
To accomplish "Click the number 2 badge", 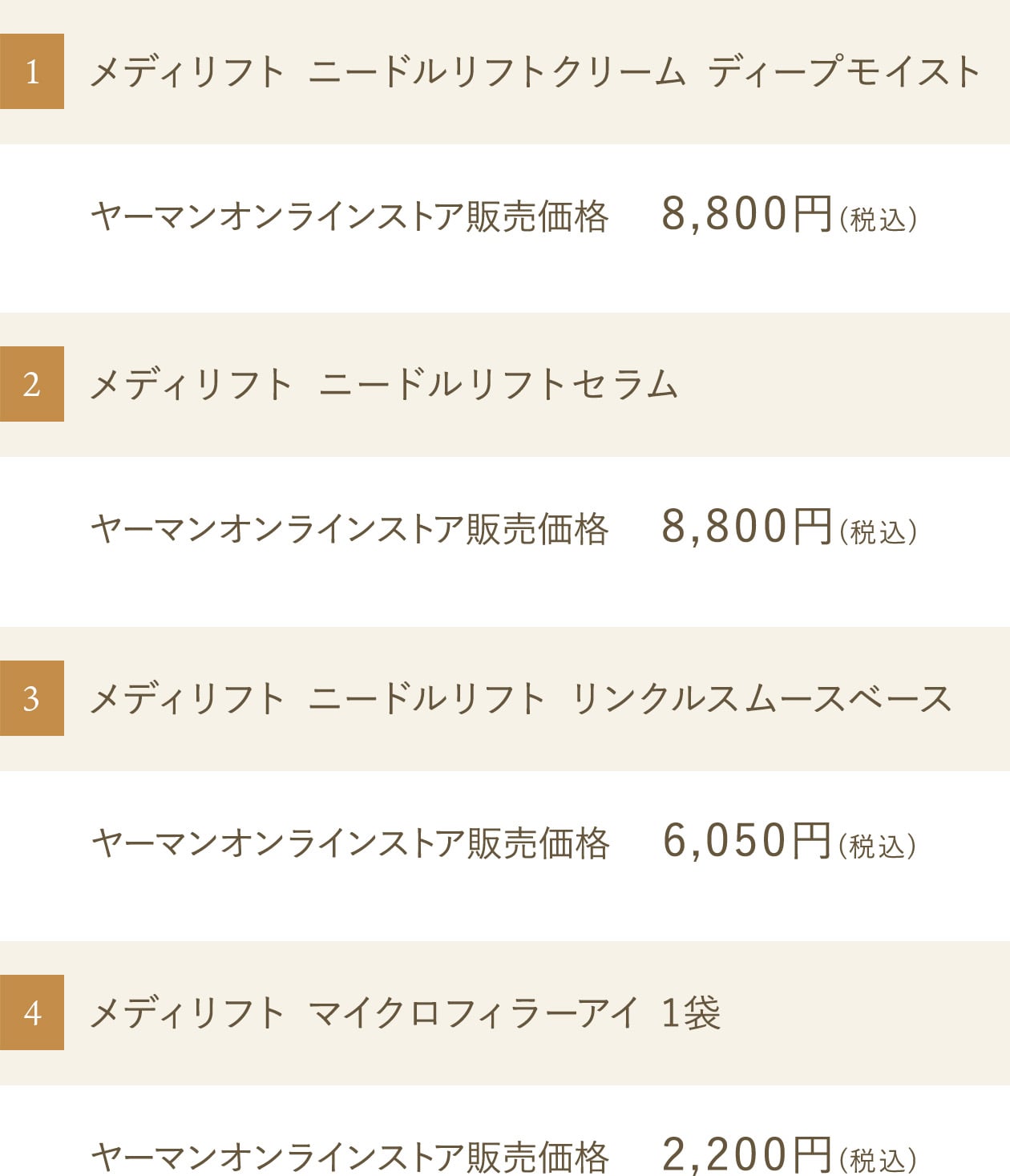I will (32, 384).
